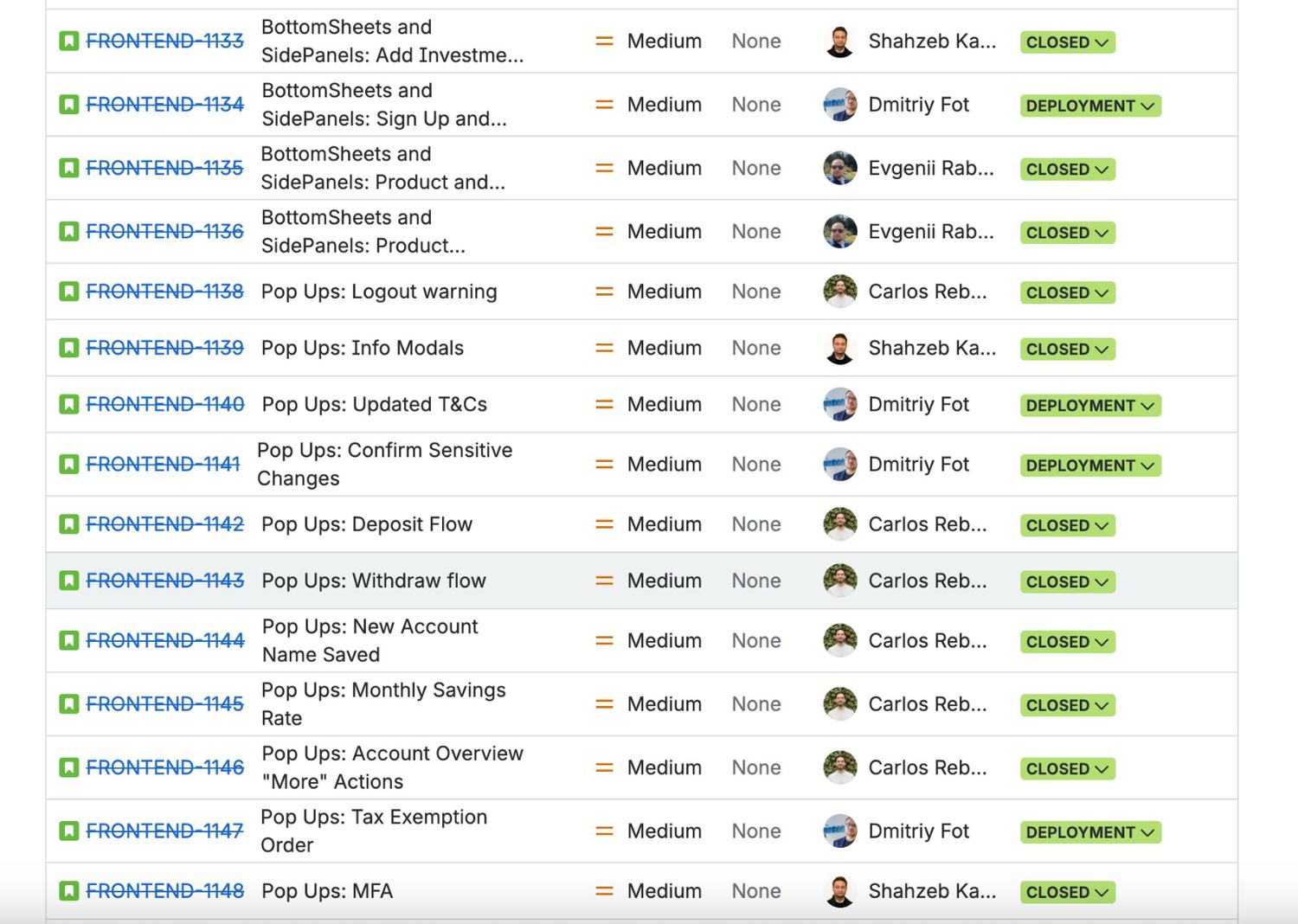Click story icon for FRONTEND-1133
Viewport: 1298px width, 924px height.
pyautogui.click(x=69, y=41)
